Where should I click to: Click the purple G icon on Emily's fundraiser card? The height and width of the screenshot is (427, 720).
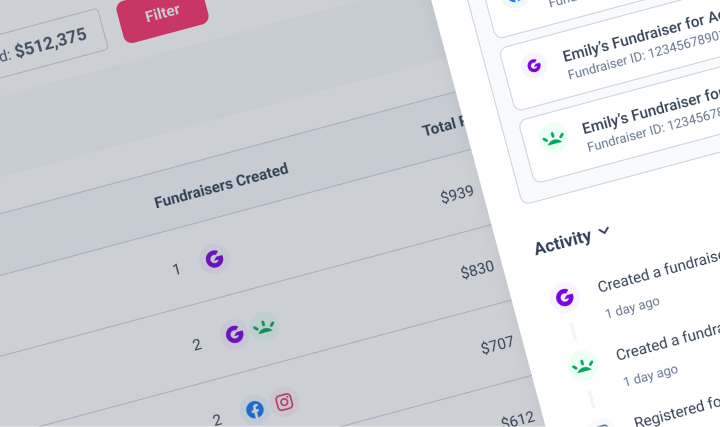pos(534,66)
